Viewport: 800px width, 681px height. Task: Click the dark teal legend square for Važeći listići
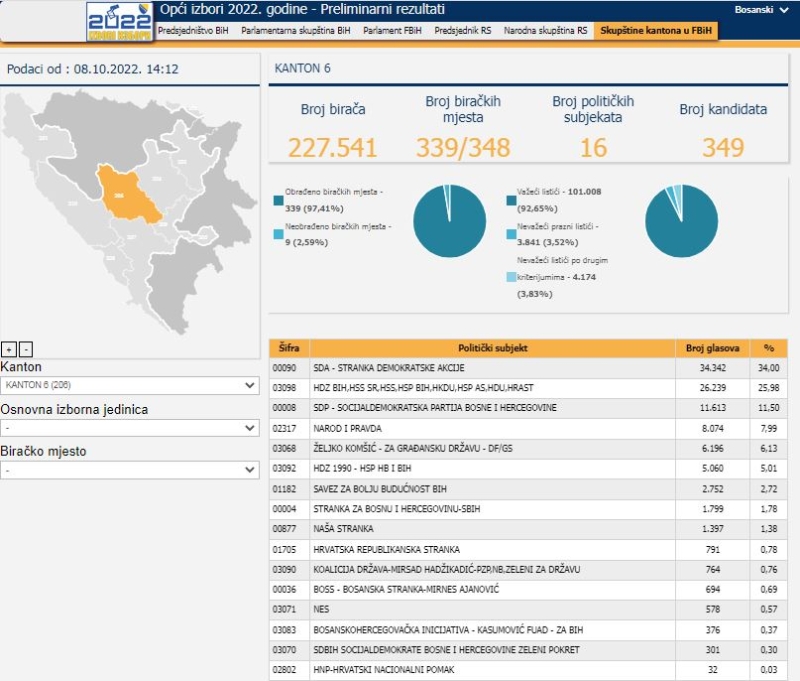pos(511,200)
